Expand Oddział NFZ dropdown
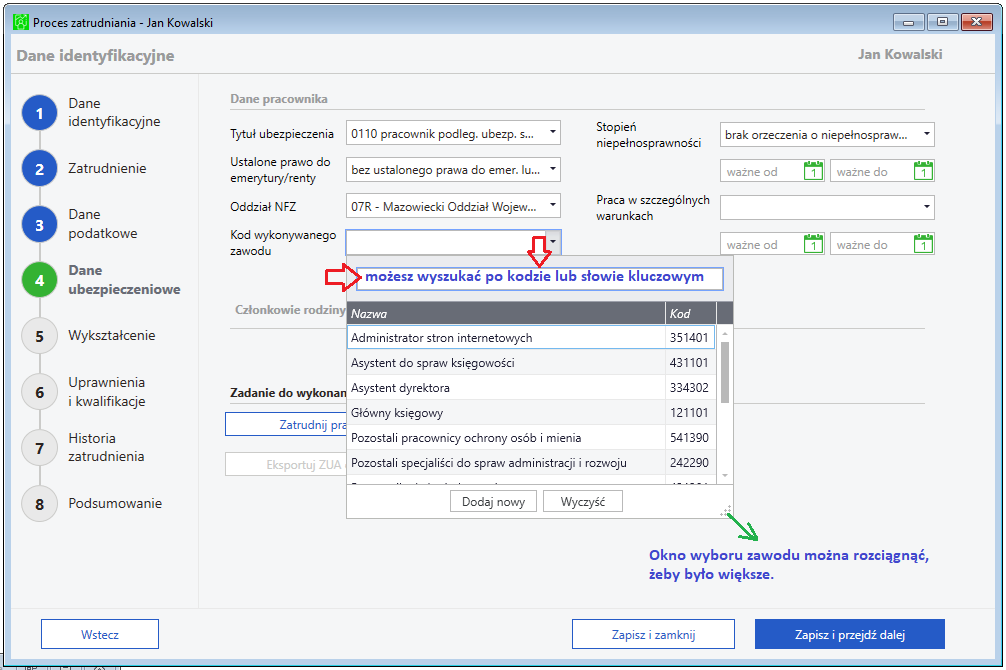1006x670 pixels. [x=552, y=206]
